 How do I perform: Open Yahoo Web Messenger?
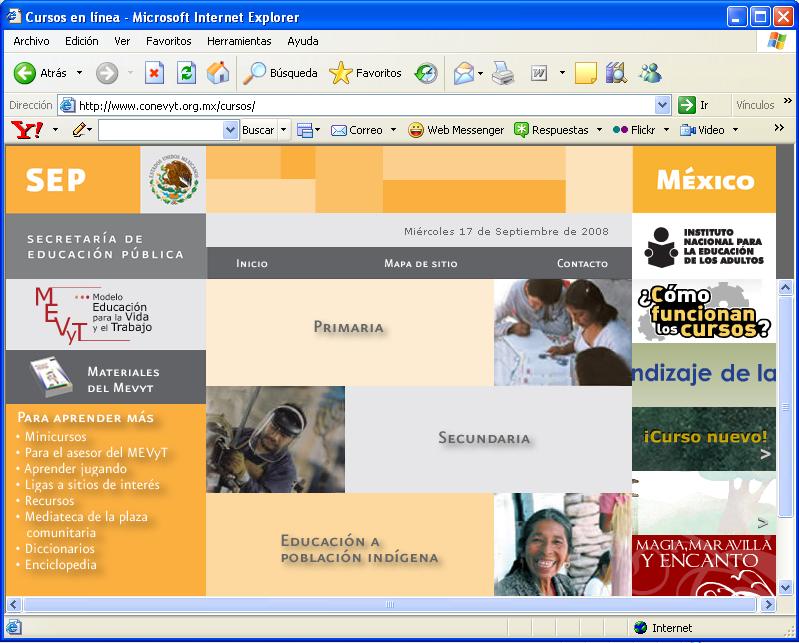click(x=455, y=130)
